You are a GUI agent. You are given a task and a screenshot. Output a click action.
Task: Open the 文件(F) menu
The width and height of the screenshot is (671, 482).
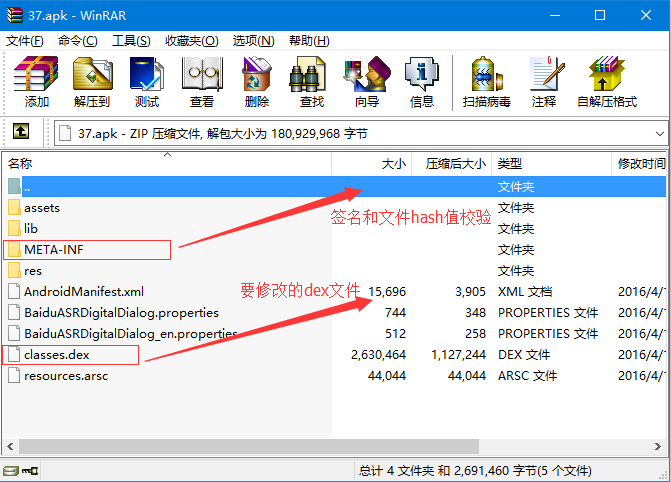(24, 41)
